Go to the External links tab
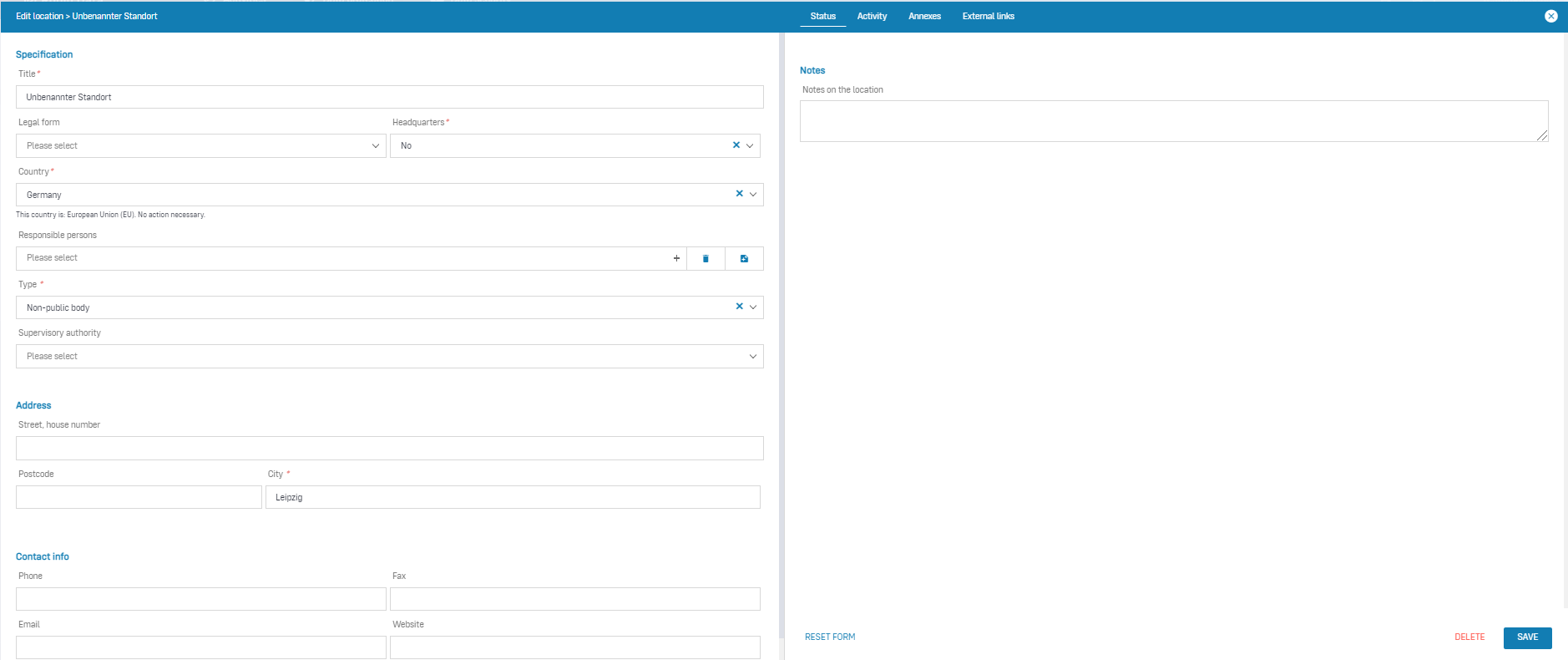 988,16
